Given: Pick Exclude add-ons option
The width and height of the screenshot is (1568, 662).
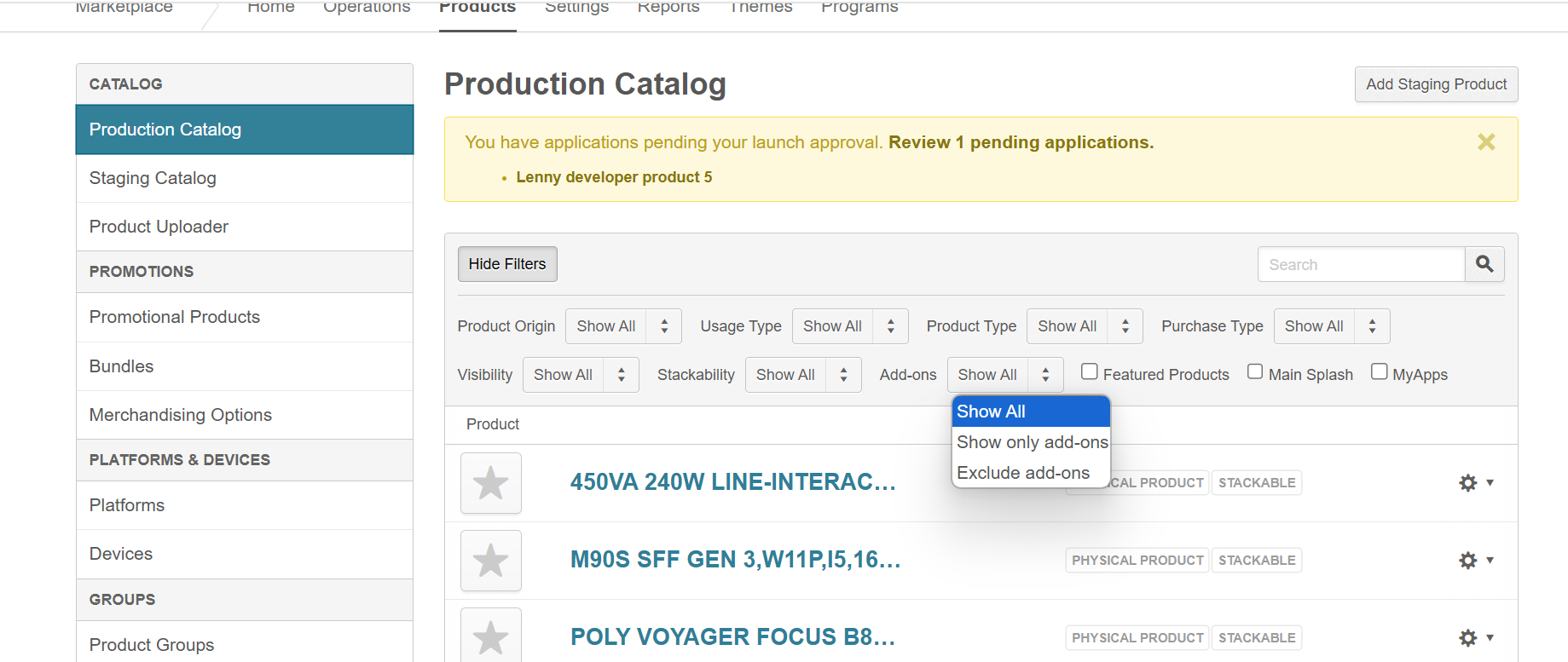Looking at the screenshot, I should 1031,473.
